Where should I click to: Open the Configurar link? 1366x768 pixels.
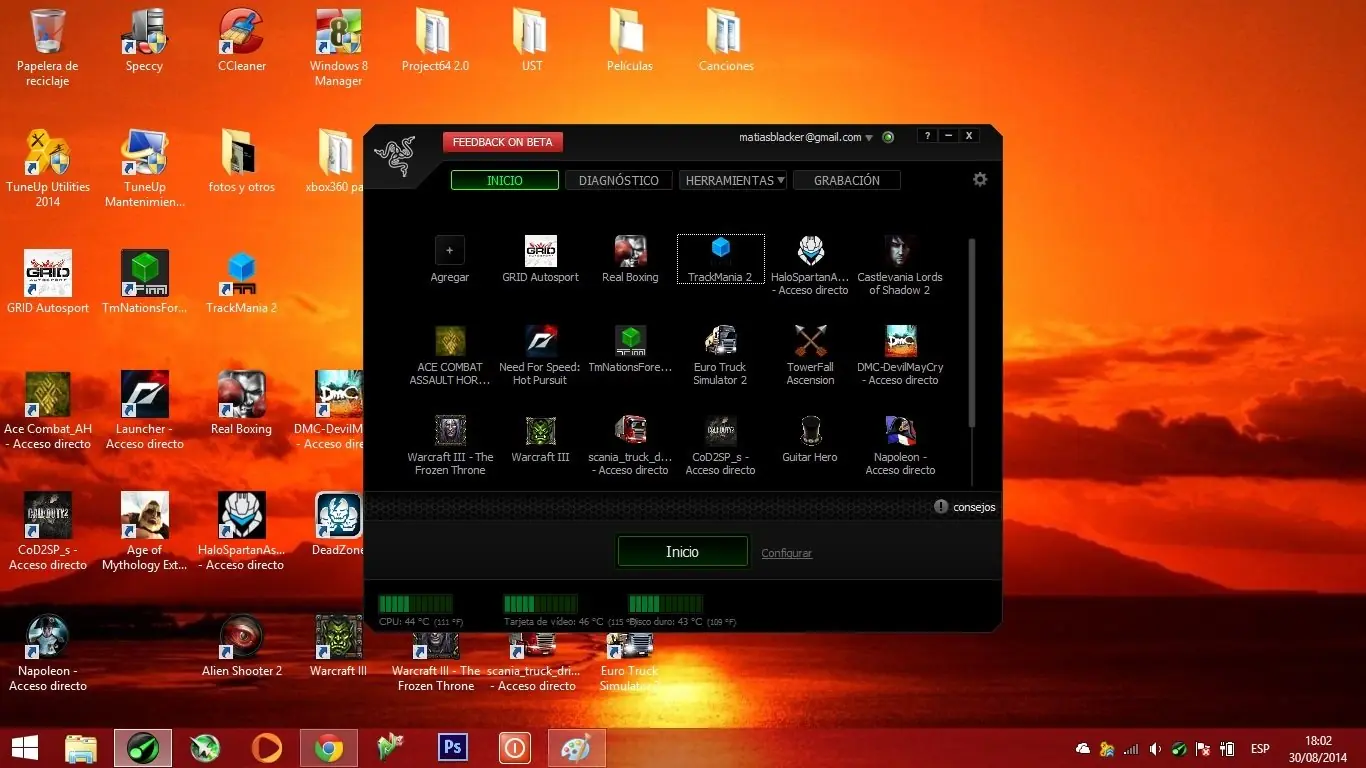[787, 553]
